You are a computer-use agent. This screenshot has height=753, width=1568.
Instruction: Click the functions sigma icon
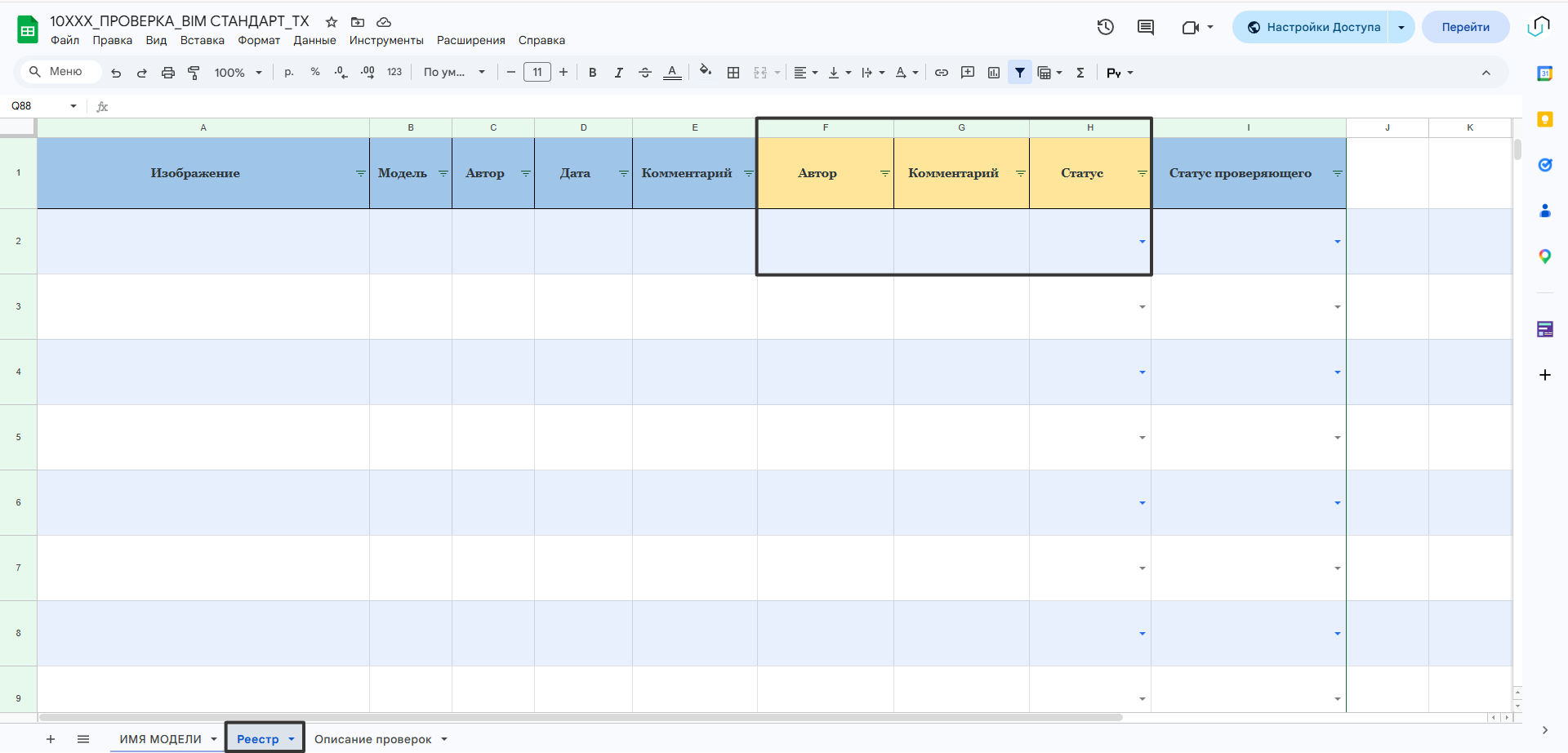[1080, 73]
